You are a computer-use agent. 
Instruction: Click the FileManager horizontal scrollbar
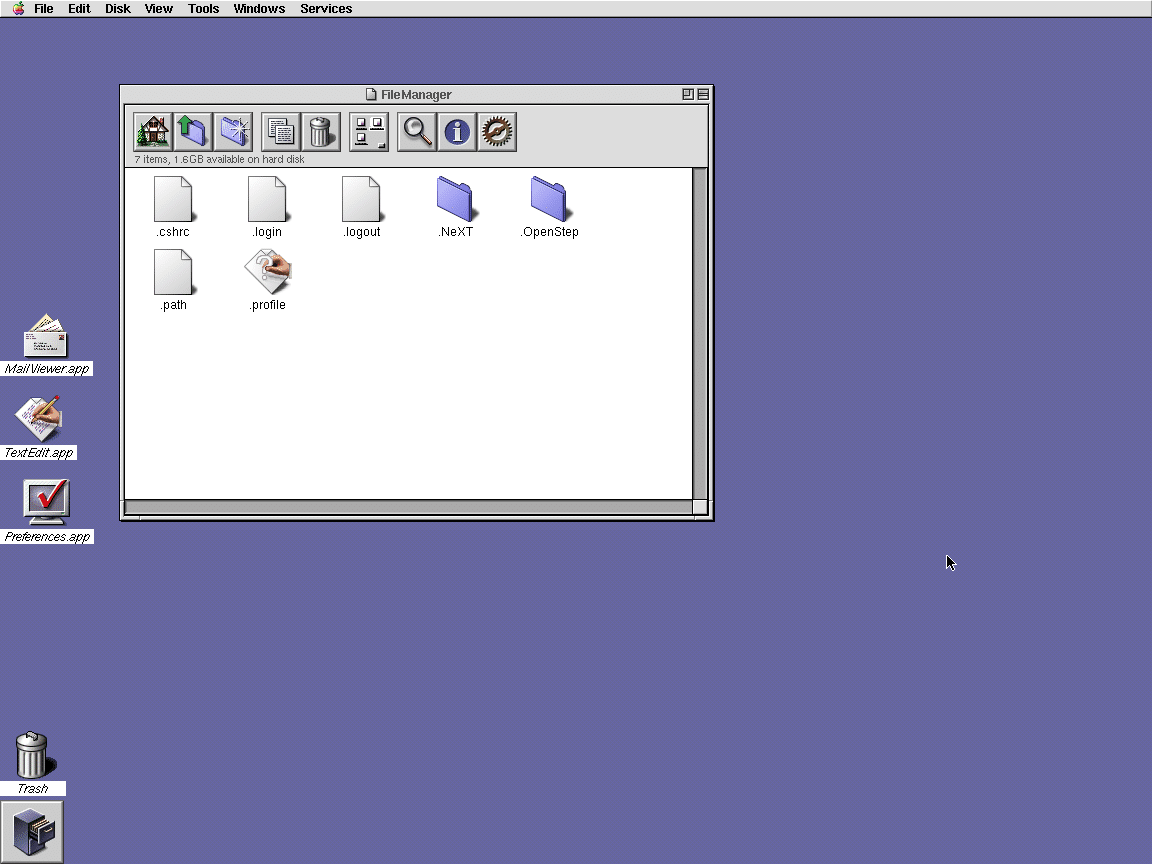coord(408,507)
